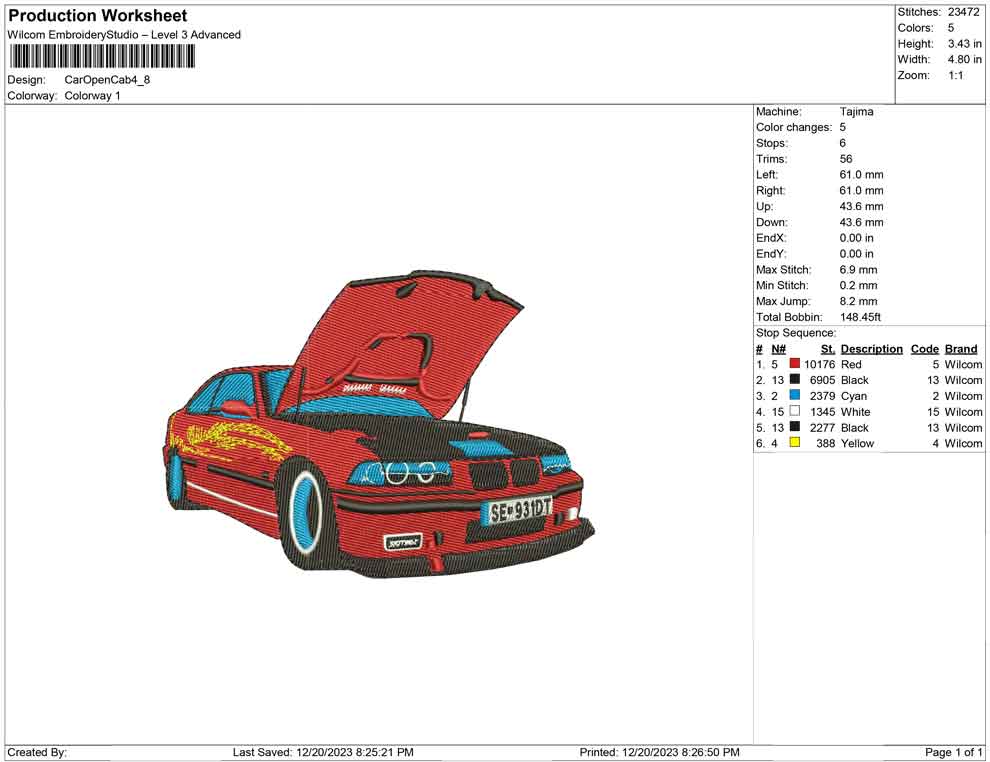The image size is (990, 762).
Task: Click the Code column header
Action: pyautogui.click(x=925, y=348)
